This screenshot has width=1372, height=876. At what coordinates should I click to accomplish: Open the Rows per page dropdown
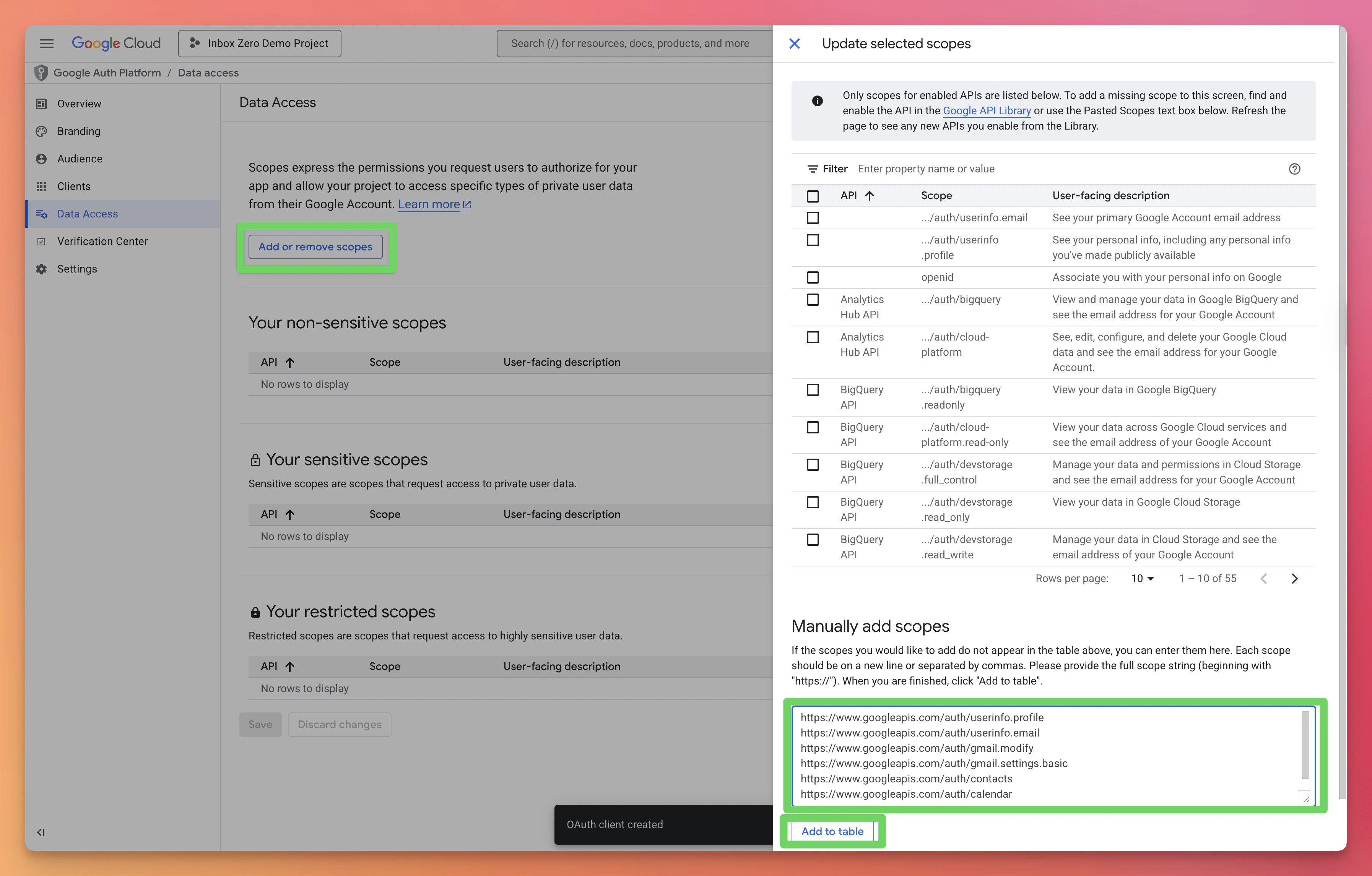click(1142, 578)
